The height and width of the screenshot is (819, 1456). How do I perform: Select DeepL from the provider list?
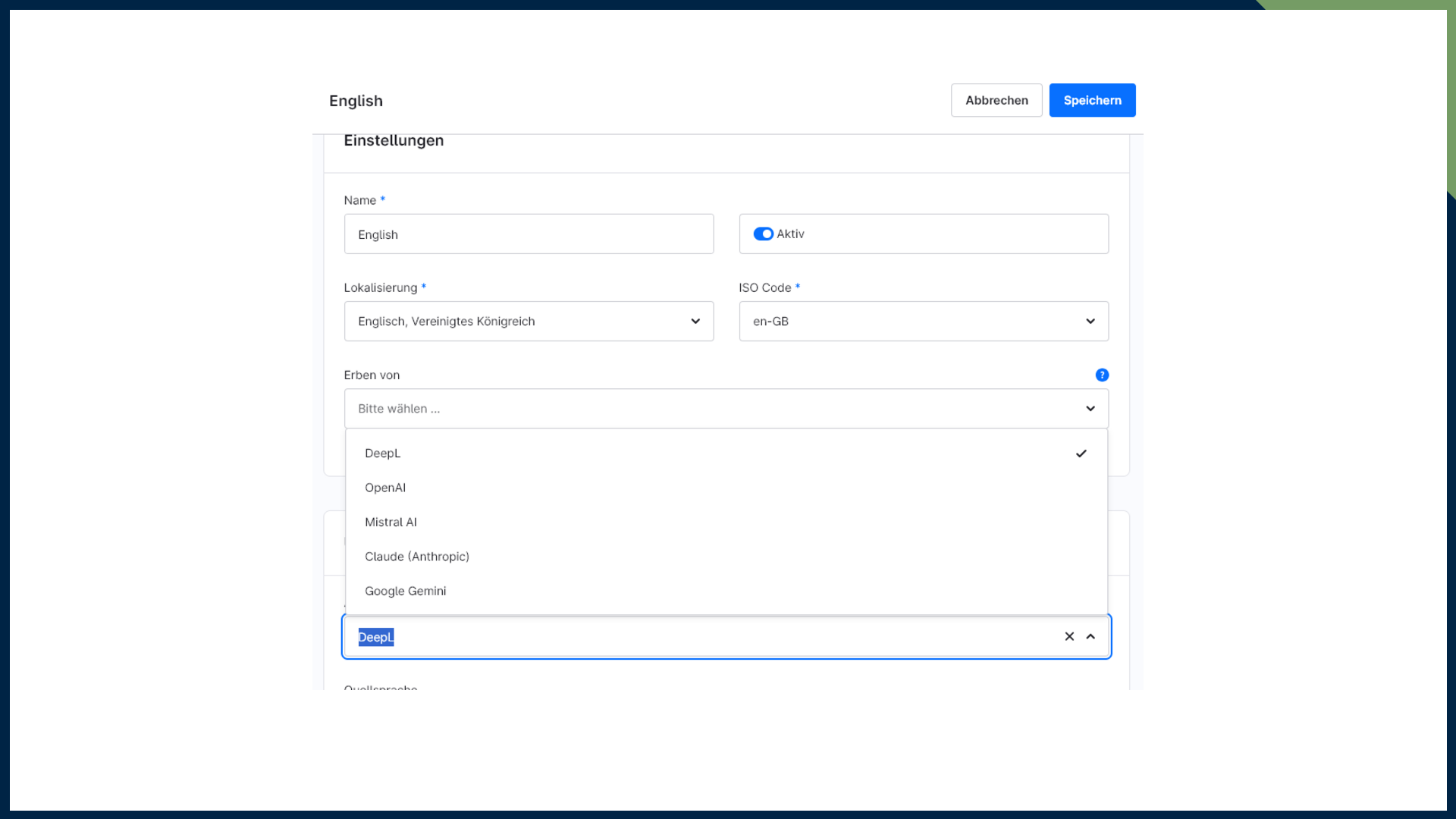coord(383,453)
